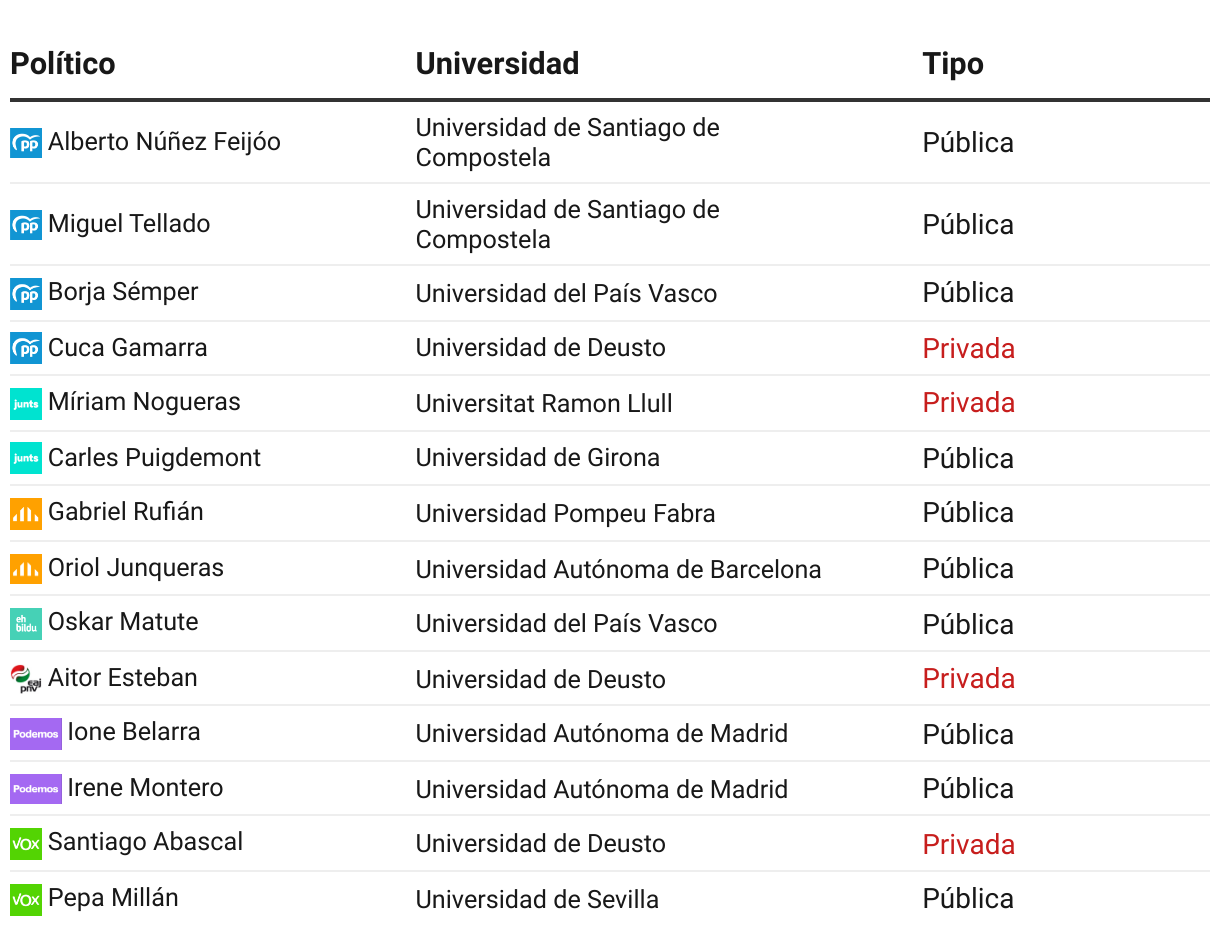This screenshot has height=936, width=1220.
Task: Click Universidad Pompeu Fabra cell
Action: point(565,514)
